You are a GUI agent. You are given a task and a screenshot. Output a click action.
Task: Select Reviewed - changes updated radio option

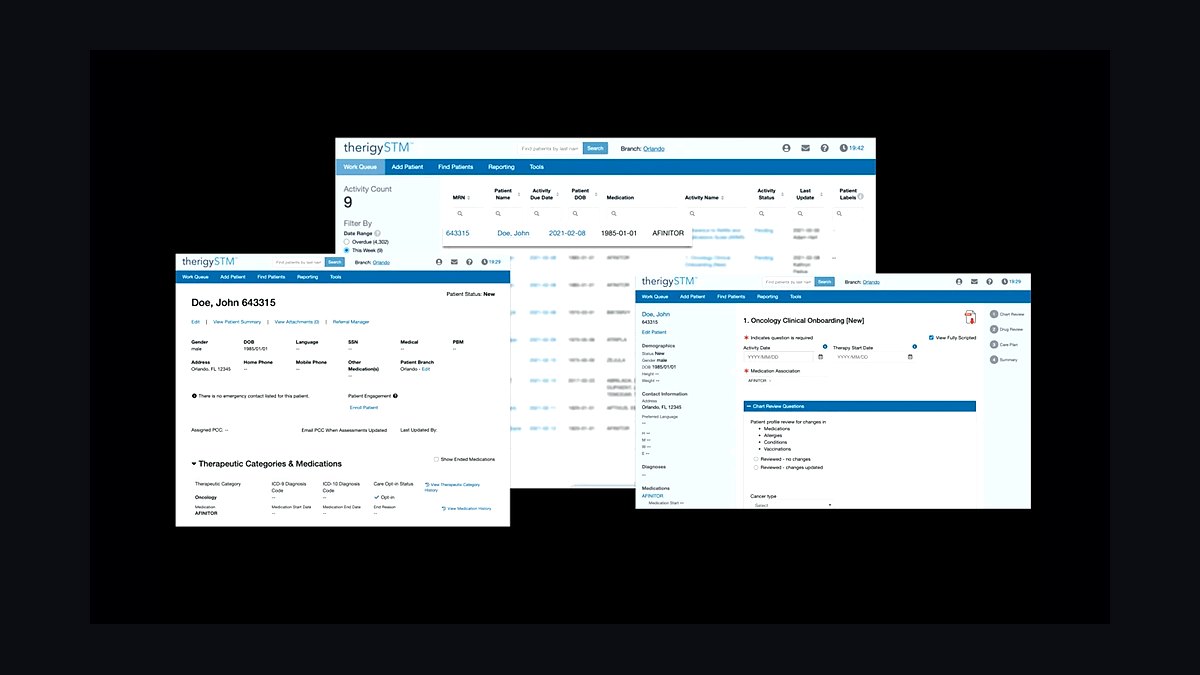(x=756, y=467)
